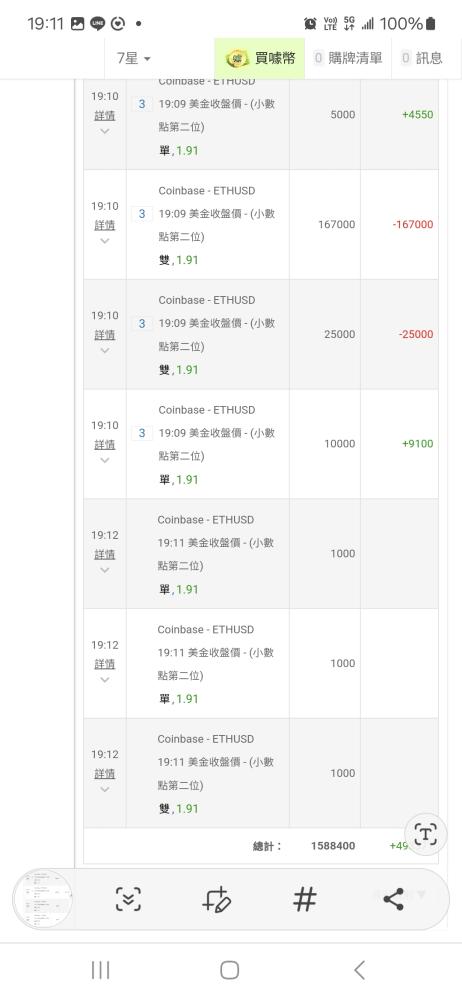Open the 訊息 tab
462x1000 pixels.
coord(422,58)
